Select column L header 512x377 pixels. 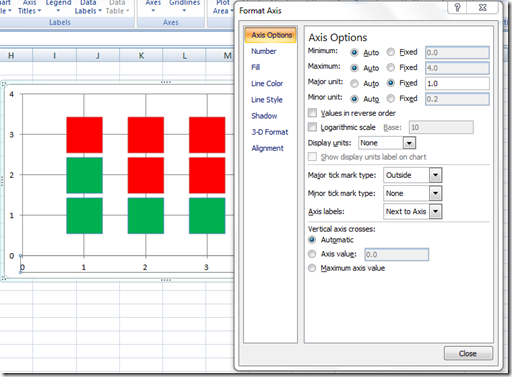184,56
